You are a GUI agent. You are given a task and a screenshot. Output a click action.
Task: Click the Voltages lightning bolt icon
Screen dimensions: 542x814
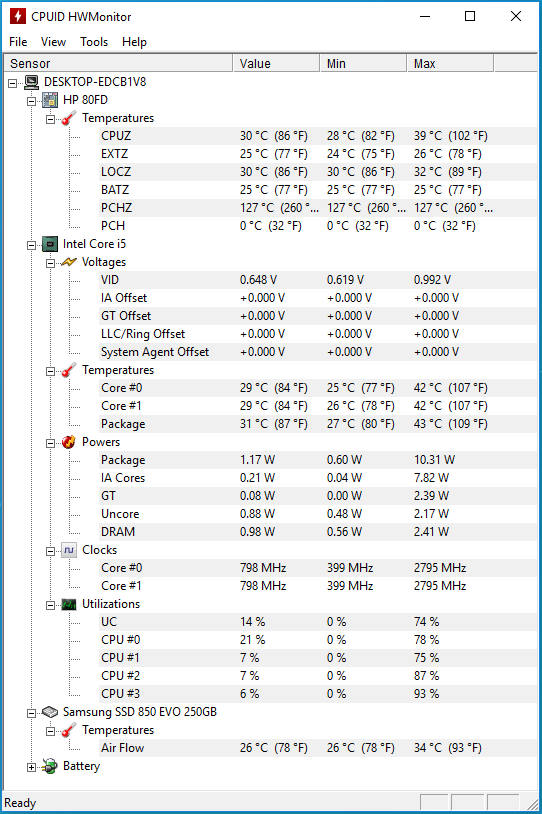pyautogui.click(x=69, y=262)
